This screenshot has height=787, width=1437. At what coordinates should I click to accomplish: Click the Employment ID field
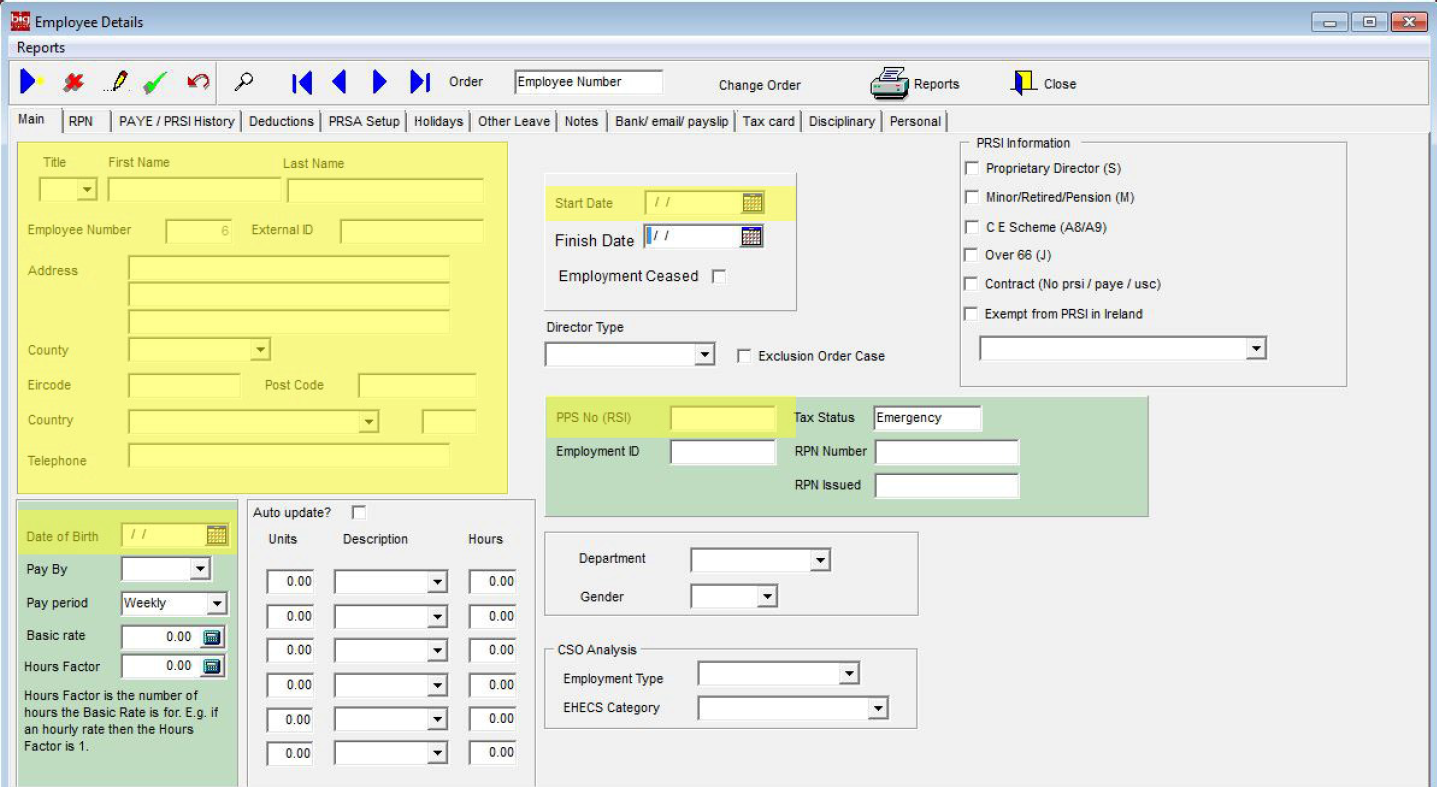(x=723, y=452)
